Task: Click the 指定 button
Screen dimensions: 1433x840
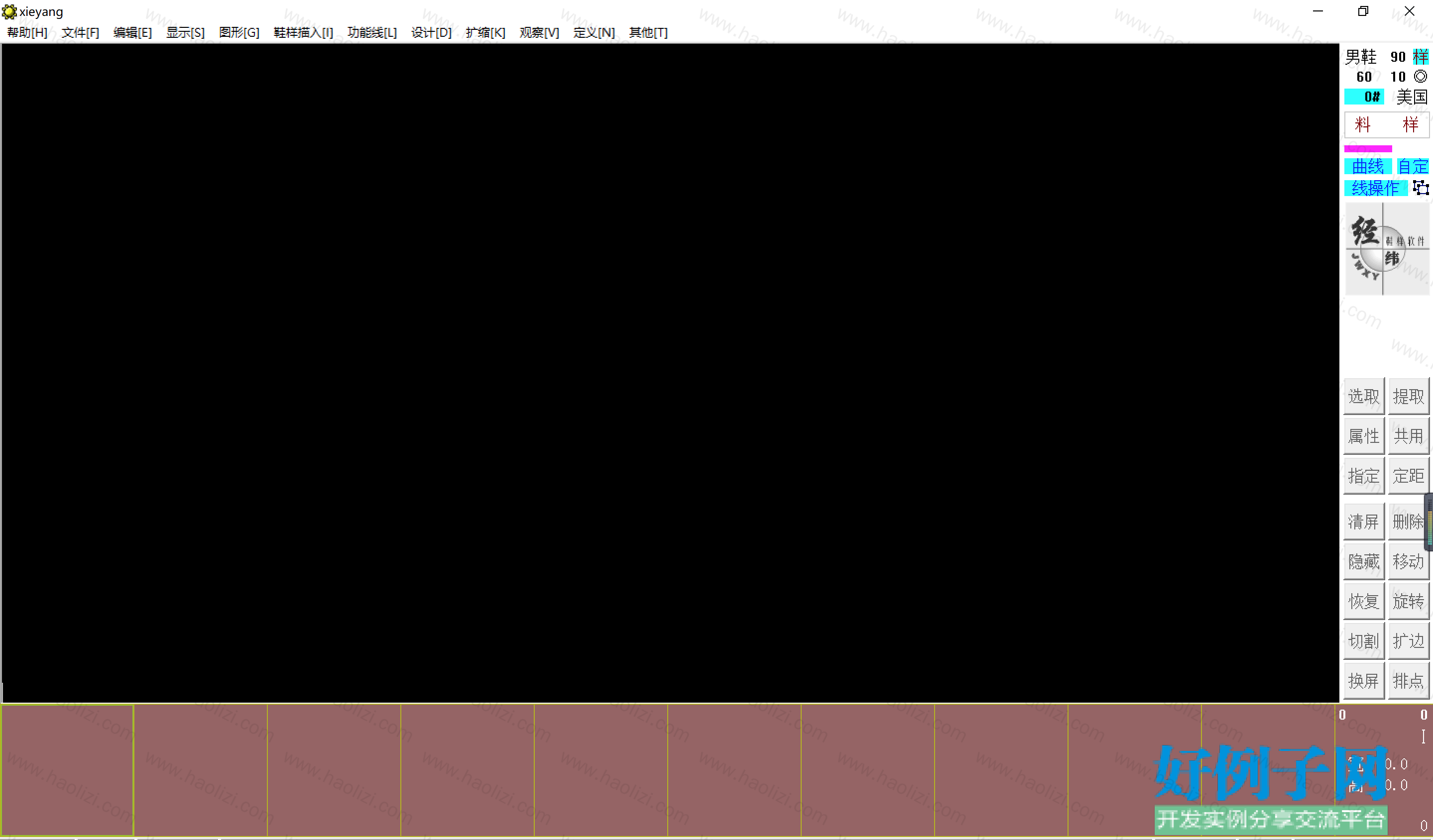Action: pos(1364,476)
